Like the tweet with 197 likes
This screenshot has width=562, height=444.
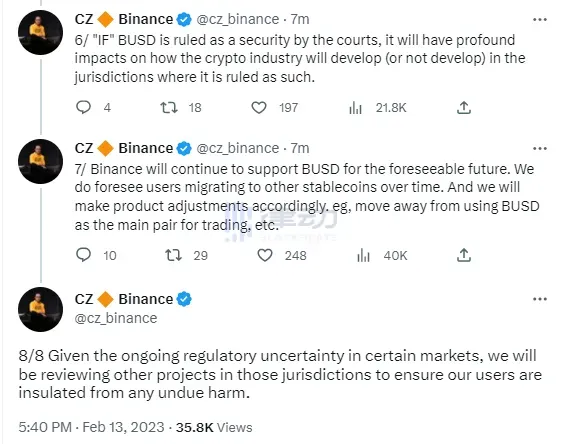pos(259,107)
